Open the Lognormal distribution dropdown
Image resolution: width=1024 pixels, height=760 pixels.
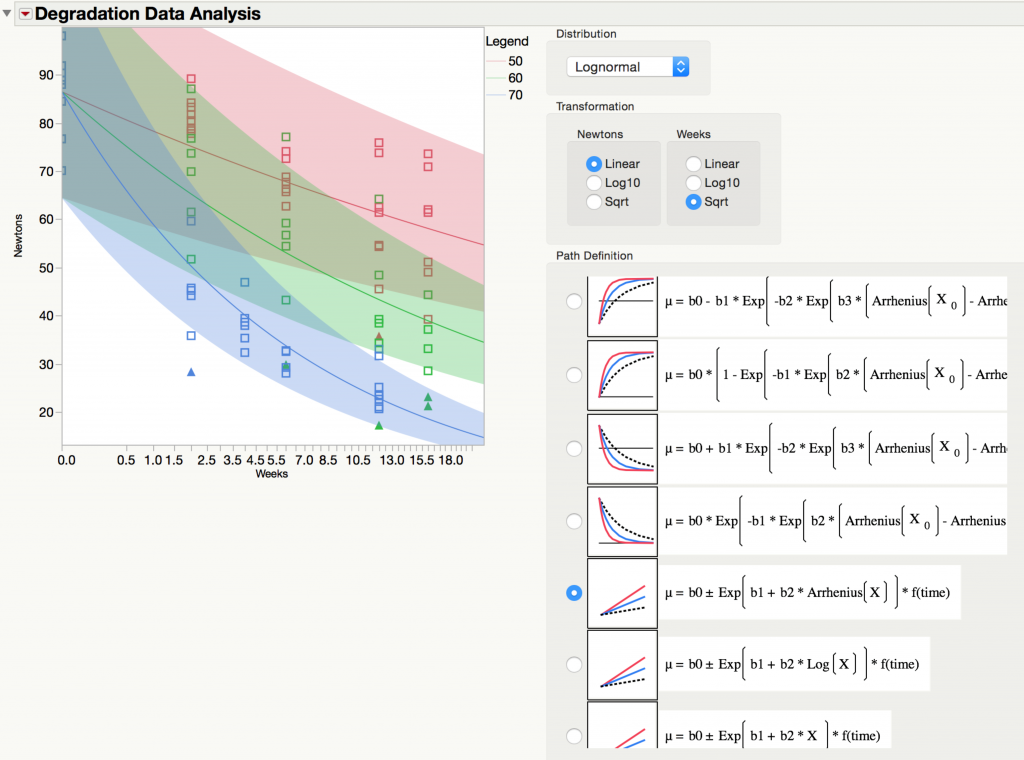628,67
